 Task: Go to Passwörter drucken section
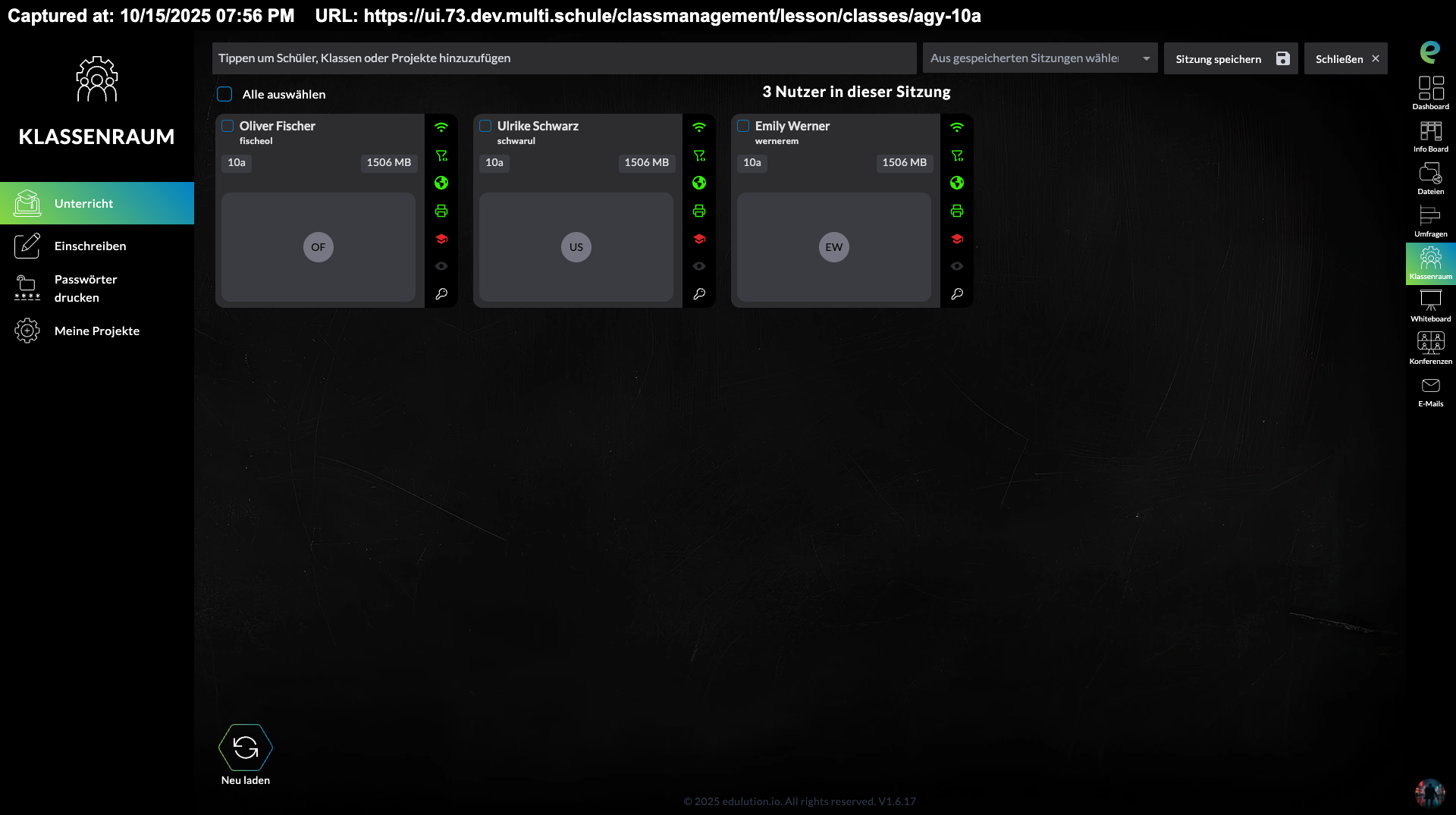(85, 288)
